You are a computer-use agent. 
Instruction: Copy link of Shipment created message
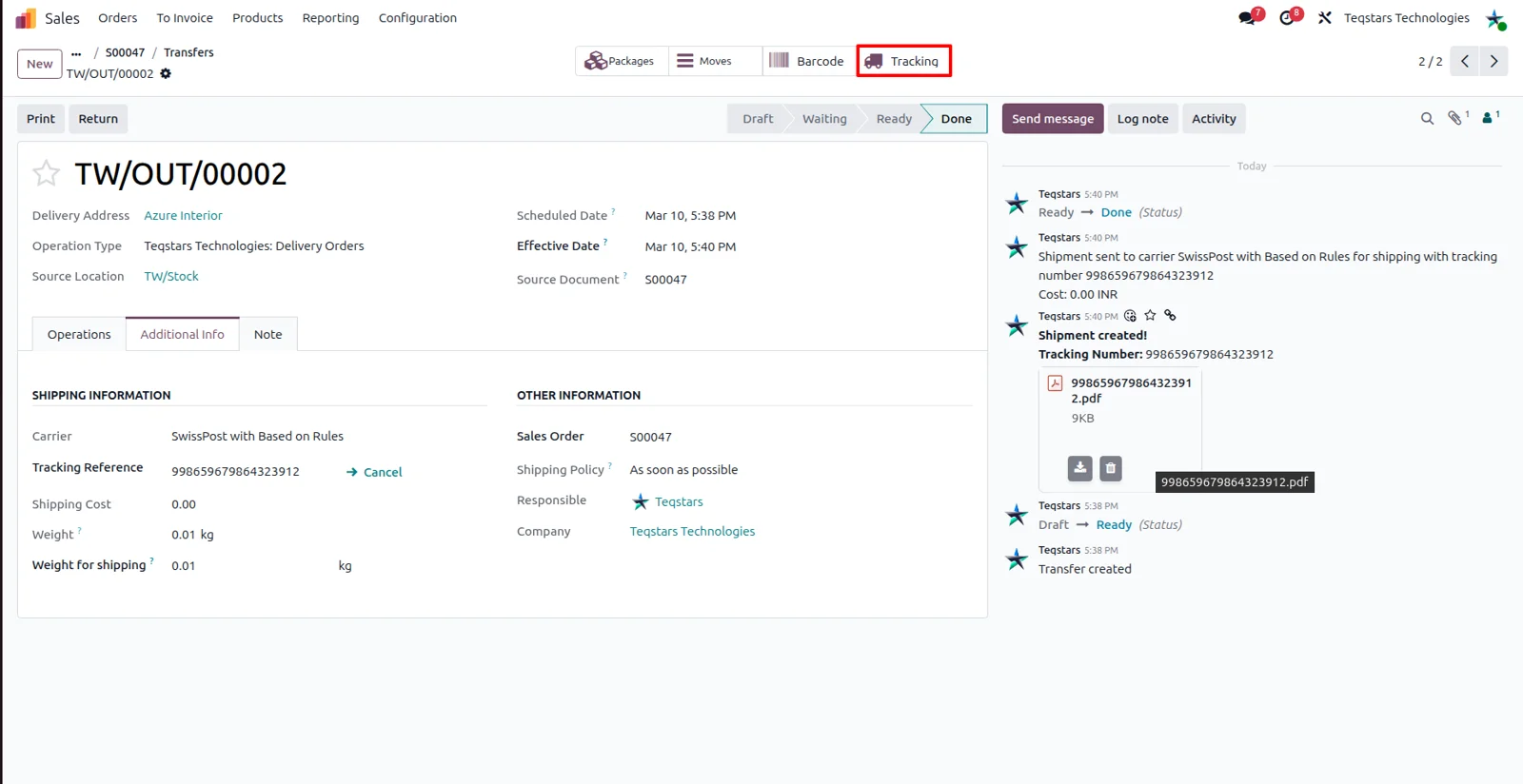[1170, 316]
